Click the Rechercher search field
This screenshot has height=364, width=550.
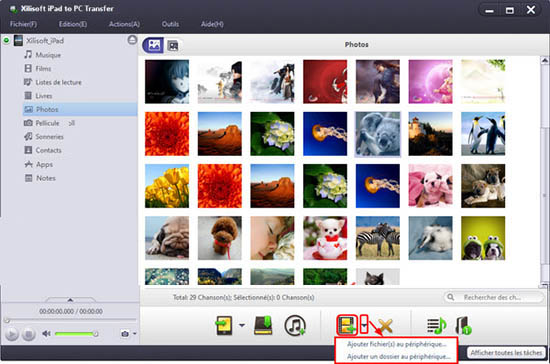click(494, 297)
